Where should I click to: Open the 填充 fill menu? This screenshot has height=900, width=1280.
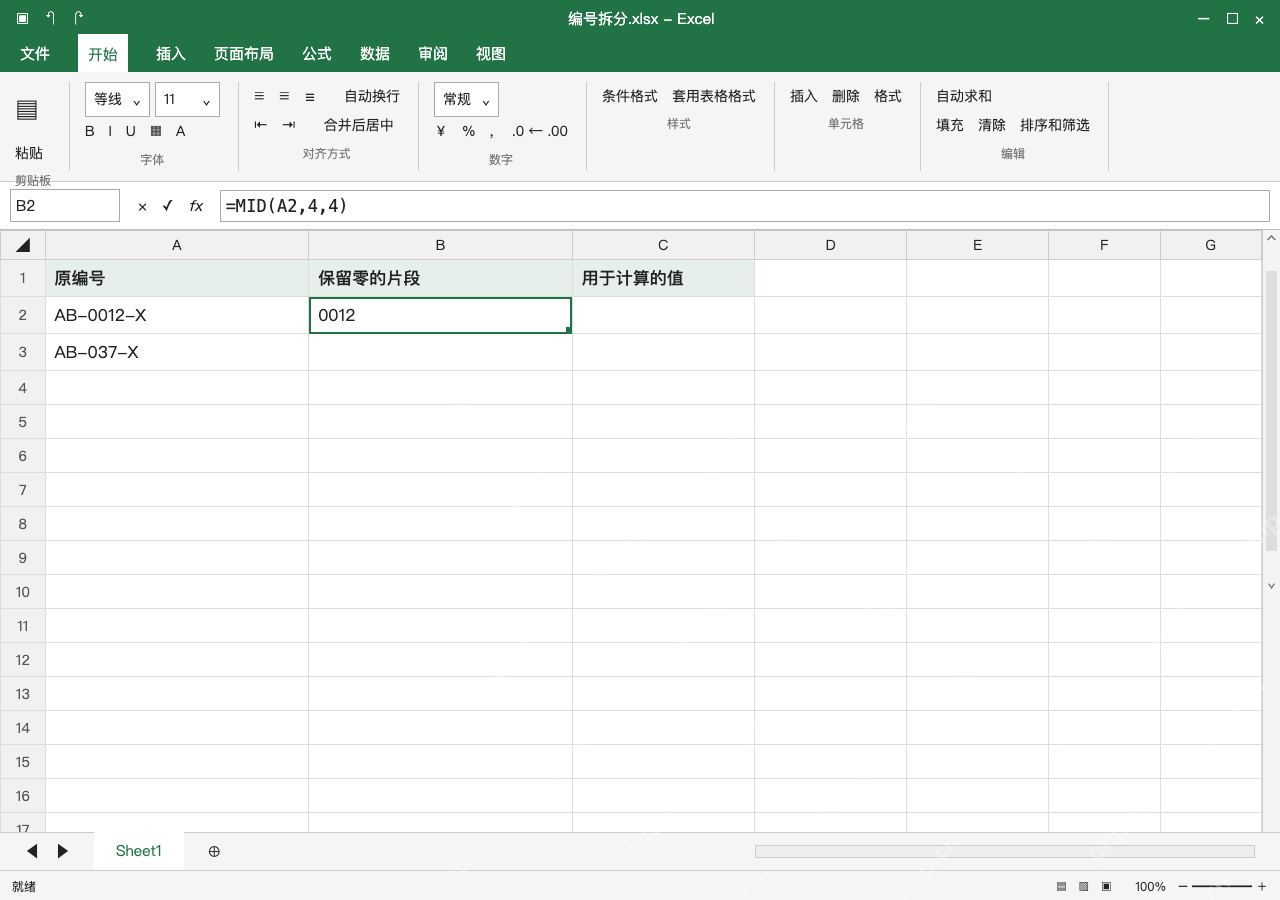(x=950, y=125)
